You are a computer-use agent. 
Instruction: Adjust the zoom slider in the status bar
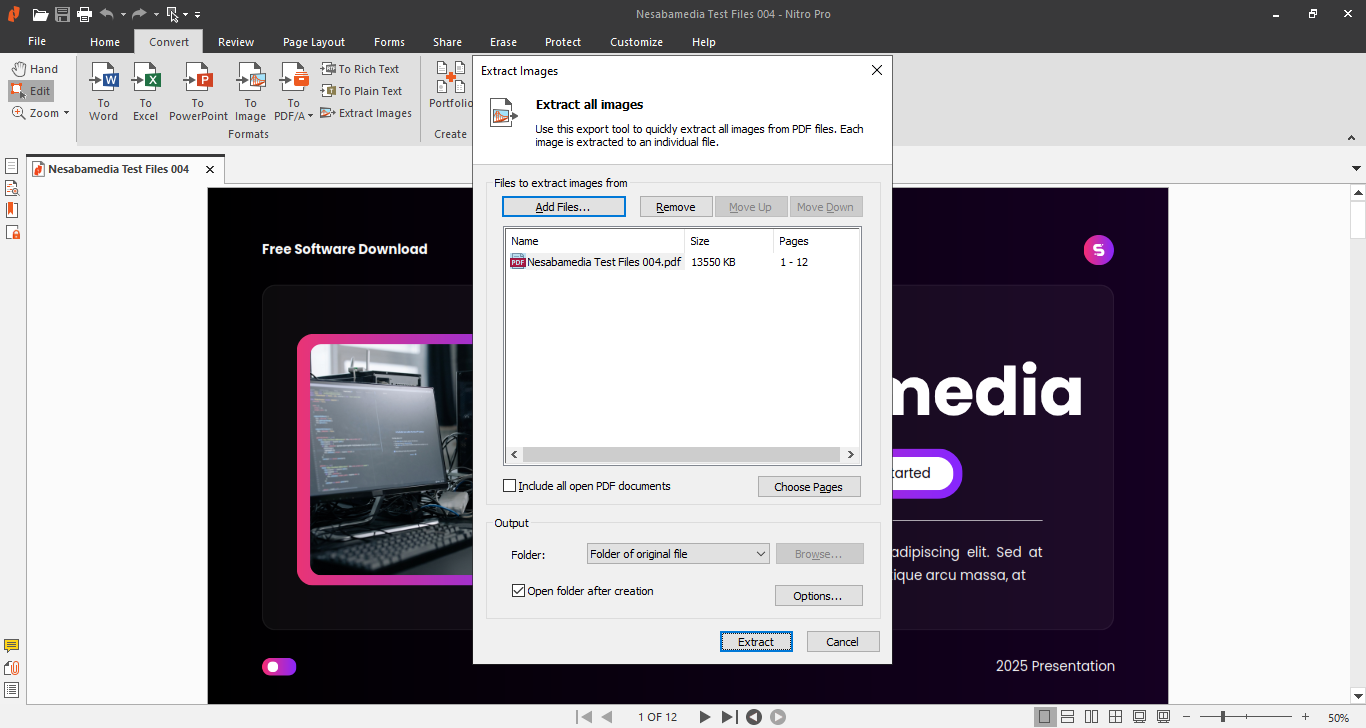click(1222, 717)
